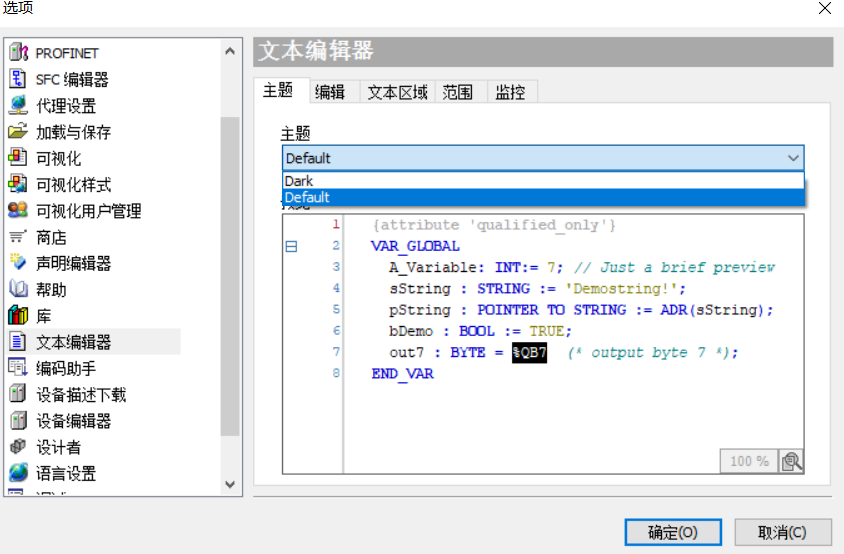Choose Default from the theme list
Image resolution: width=844 pixels, height=554 pixels.
(x=543, y=198)
